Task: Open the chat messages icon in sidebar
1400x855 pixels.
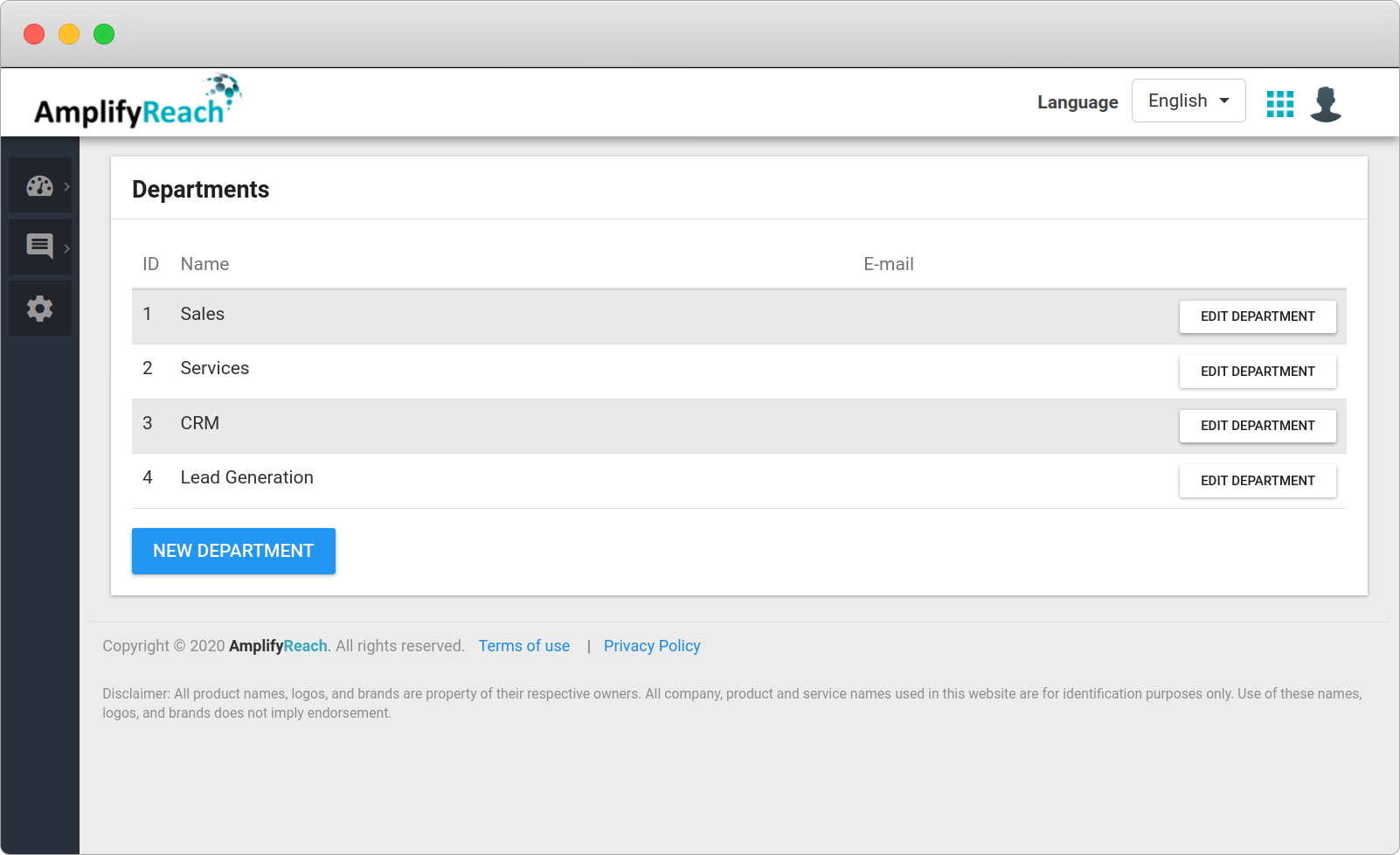Action: click(39, 247)
